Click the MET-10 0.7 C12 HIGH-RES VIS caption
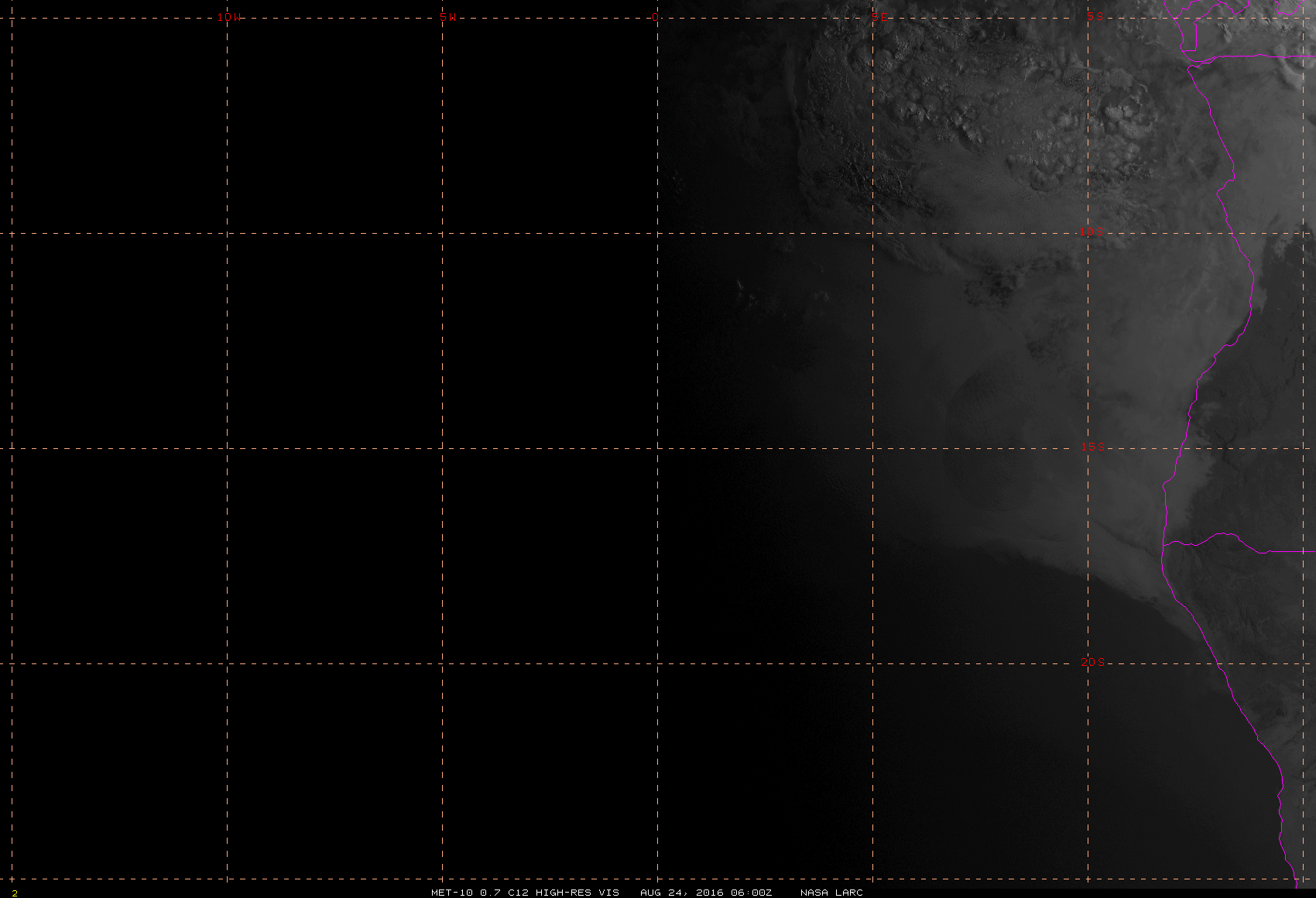The image size is (1316, 898). (525, 893)
